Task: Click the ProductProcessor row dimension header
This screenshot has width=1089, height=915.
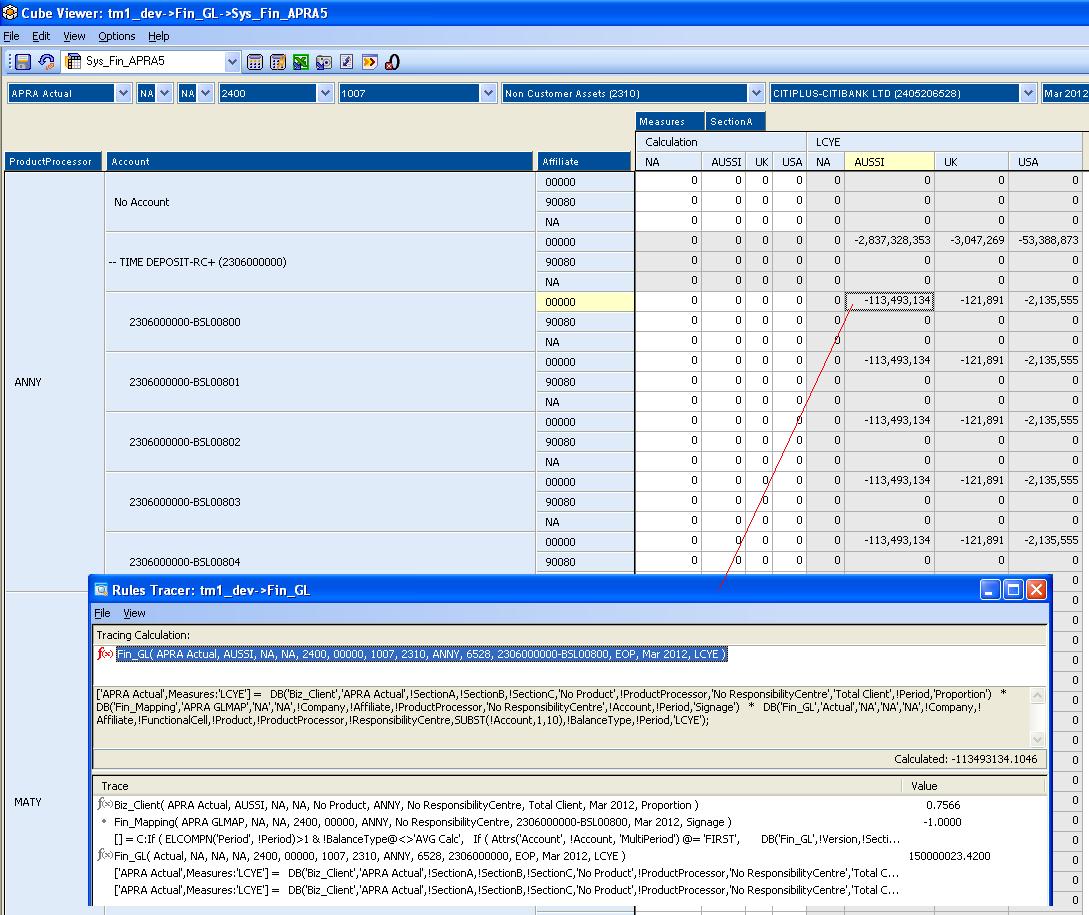Action: pos(53,161)
